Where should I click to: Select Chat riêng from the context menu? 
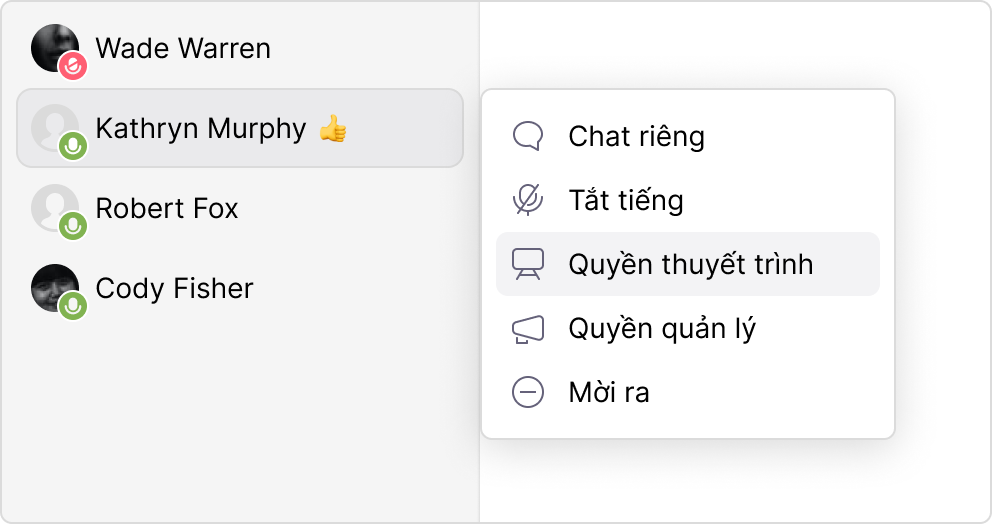pyautogui.click(x=636, y=136)
